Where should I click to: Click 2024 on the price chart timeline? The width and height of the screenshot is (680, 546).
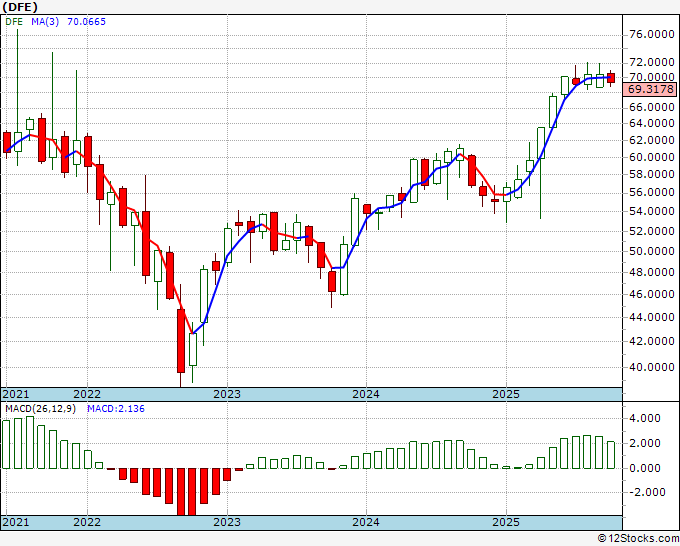pos(366,394)
